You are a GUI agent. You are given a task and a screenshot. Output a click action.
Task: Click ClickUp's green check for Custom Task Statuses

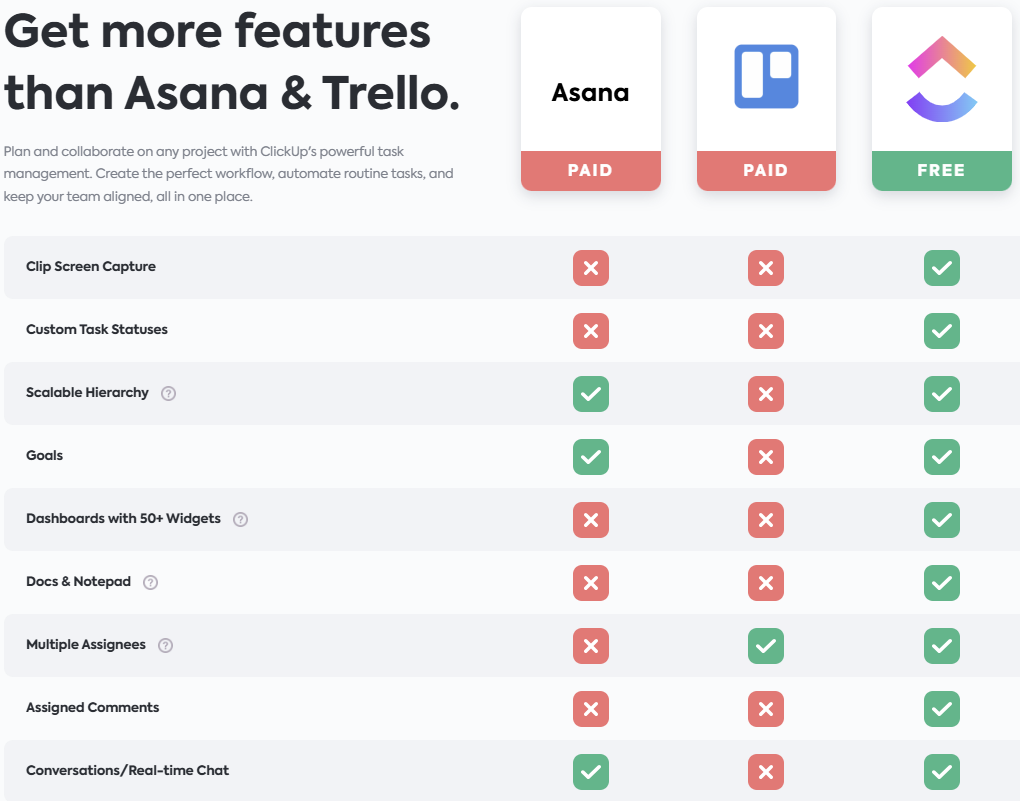pos(942,331)
